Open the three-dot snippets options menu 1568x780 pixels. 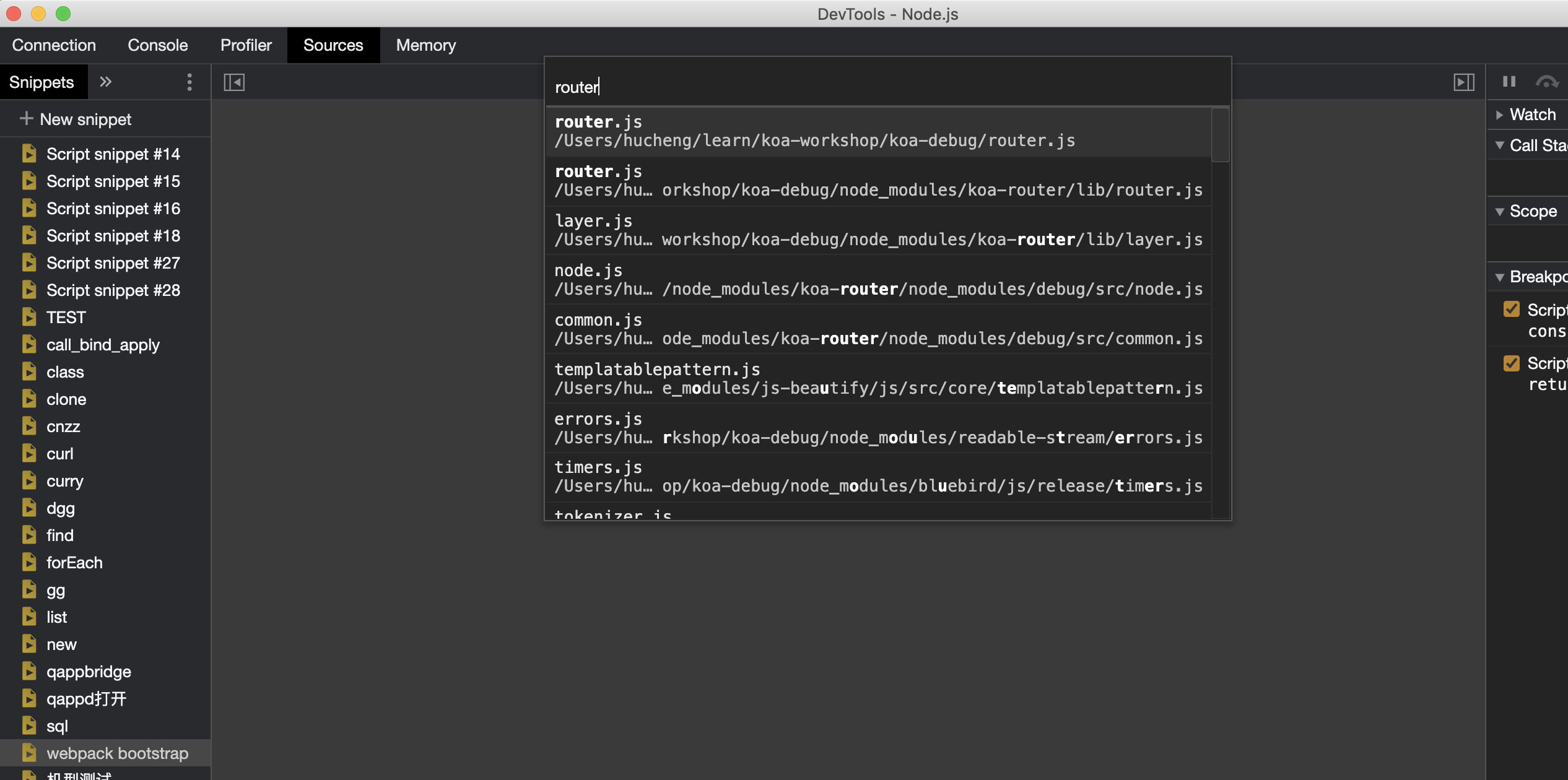pyautogui.click(x=189, y=82)
